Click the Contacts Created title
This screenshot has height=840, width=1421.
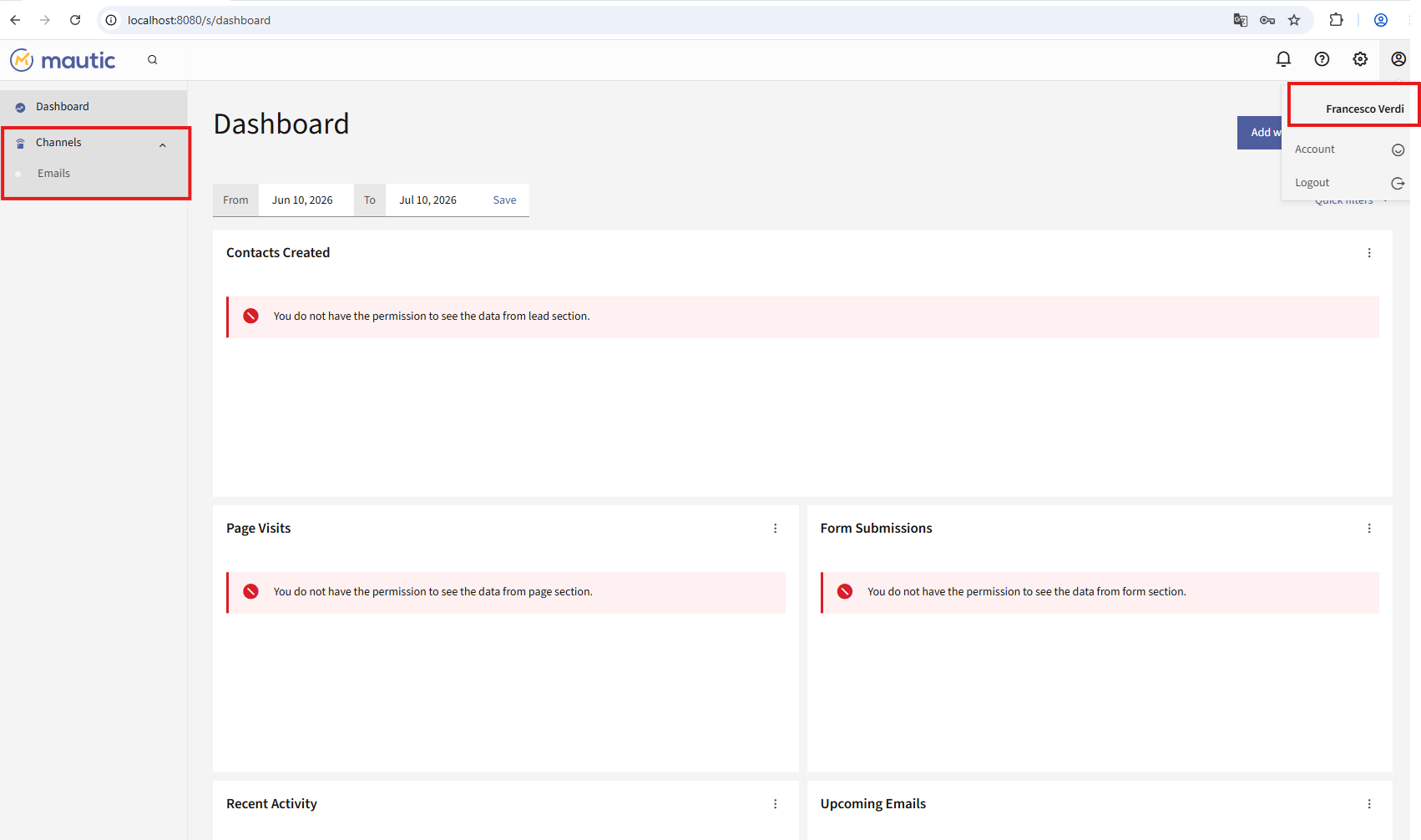tap(278, 253)
